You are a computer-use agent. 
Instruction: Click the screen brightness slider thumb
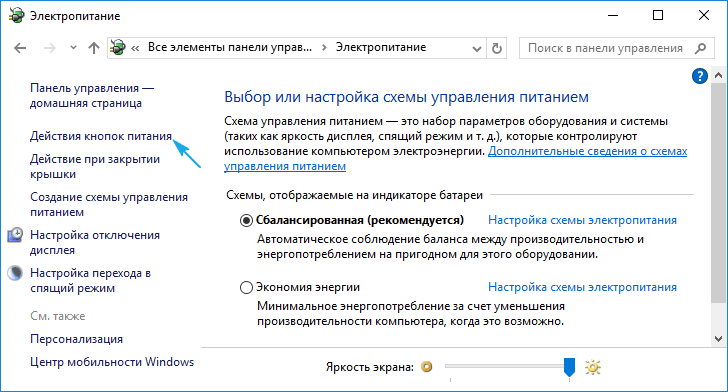click(x=569, y=367)
